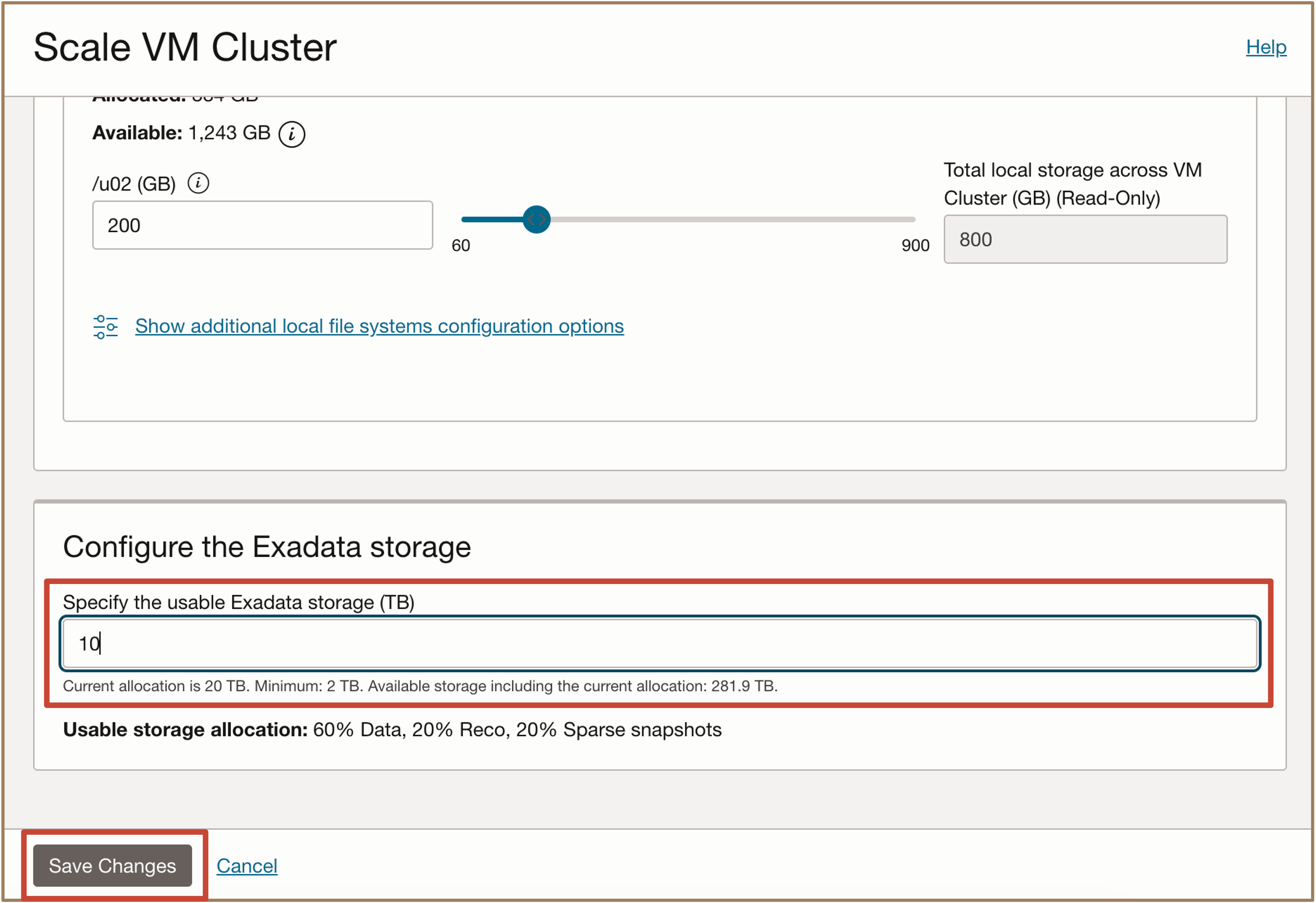Click the info icon beside /u02 (GB)
The image size is (1316, 903).
tap(198, 183)
